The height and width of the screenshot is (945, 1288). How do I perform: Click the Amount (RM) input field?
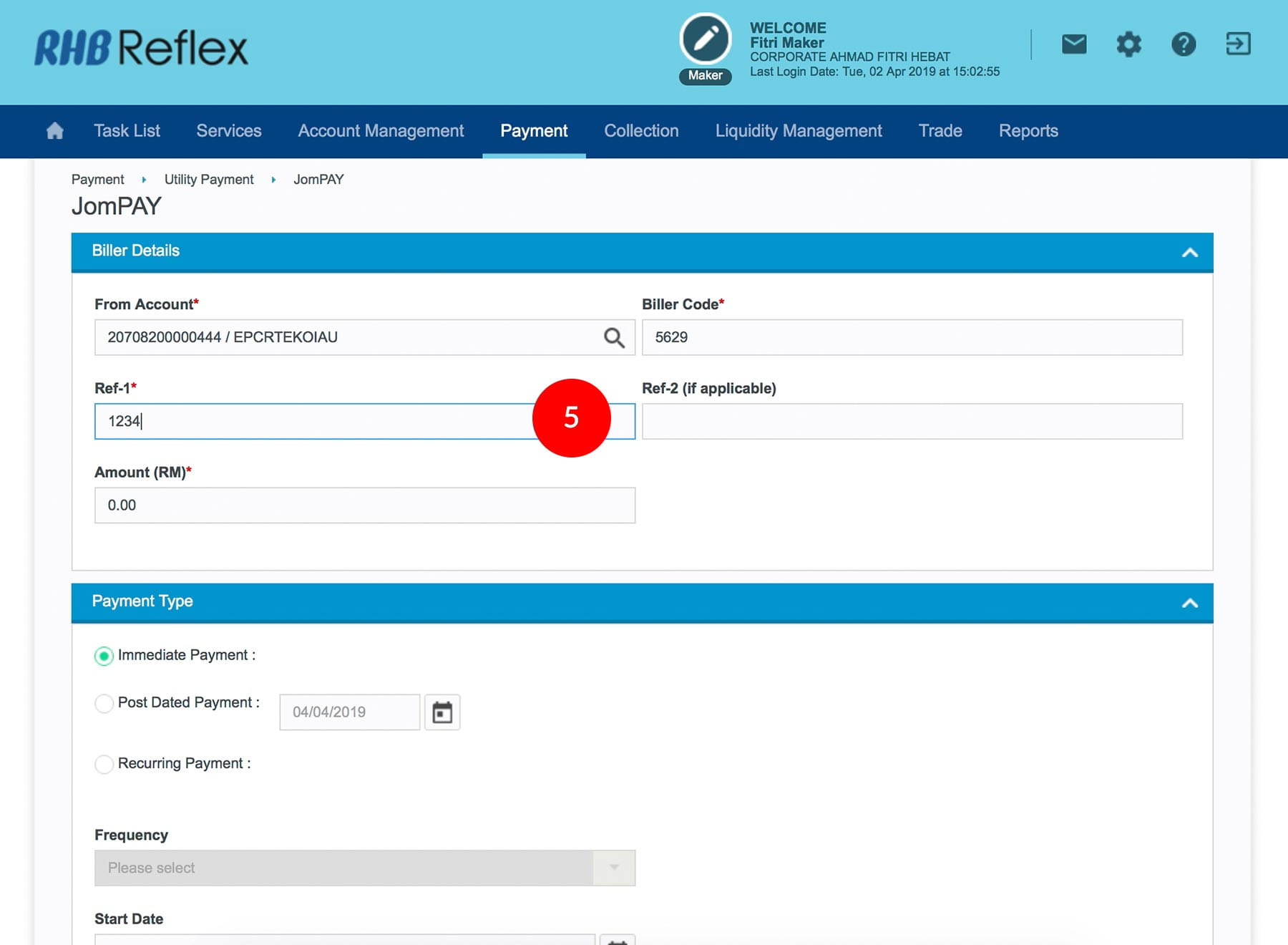[x=364, y=505]
